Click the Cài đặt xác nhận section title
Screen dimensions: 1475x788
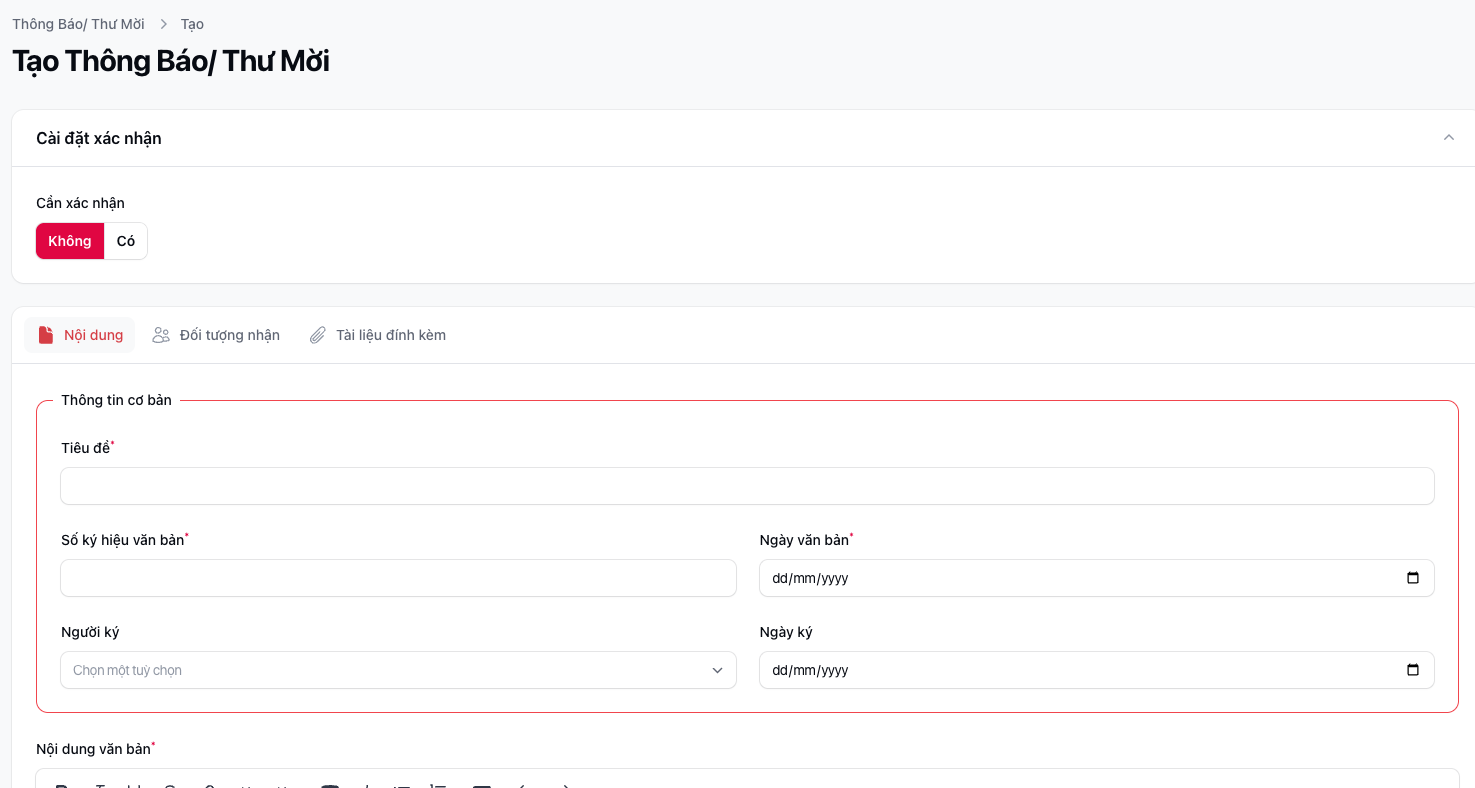point(99,138)
